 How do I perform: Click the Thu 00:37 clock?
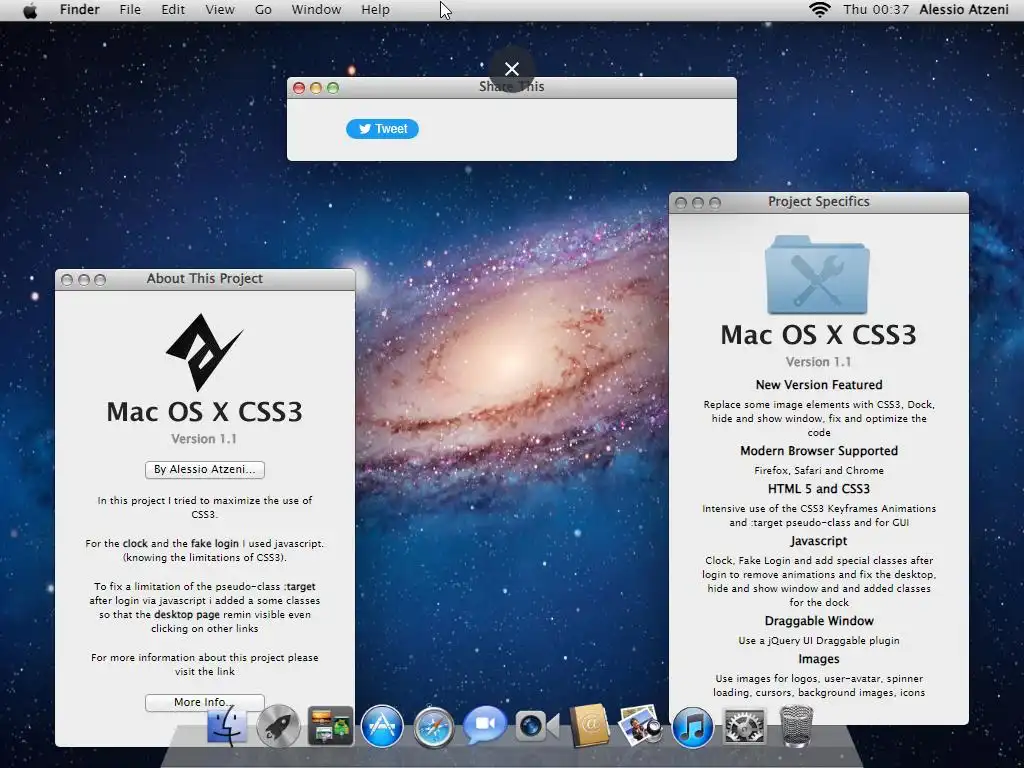[x=876, y=10]
